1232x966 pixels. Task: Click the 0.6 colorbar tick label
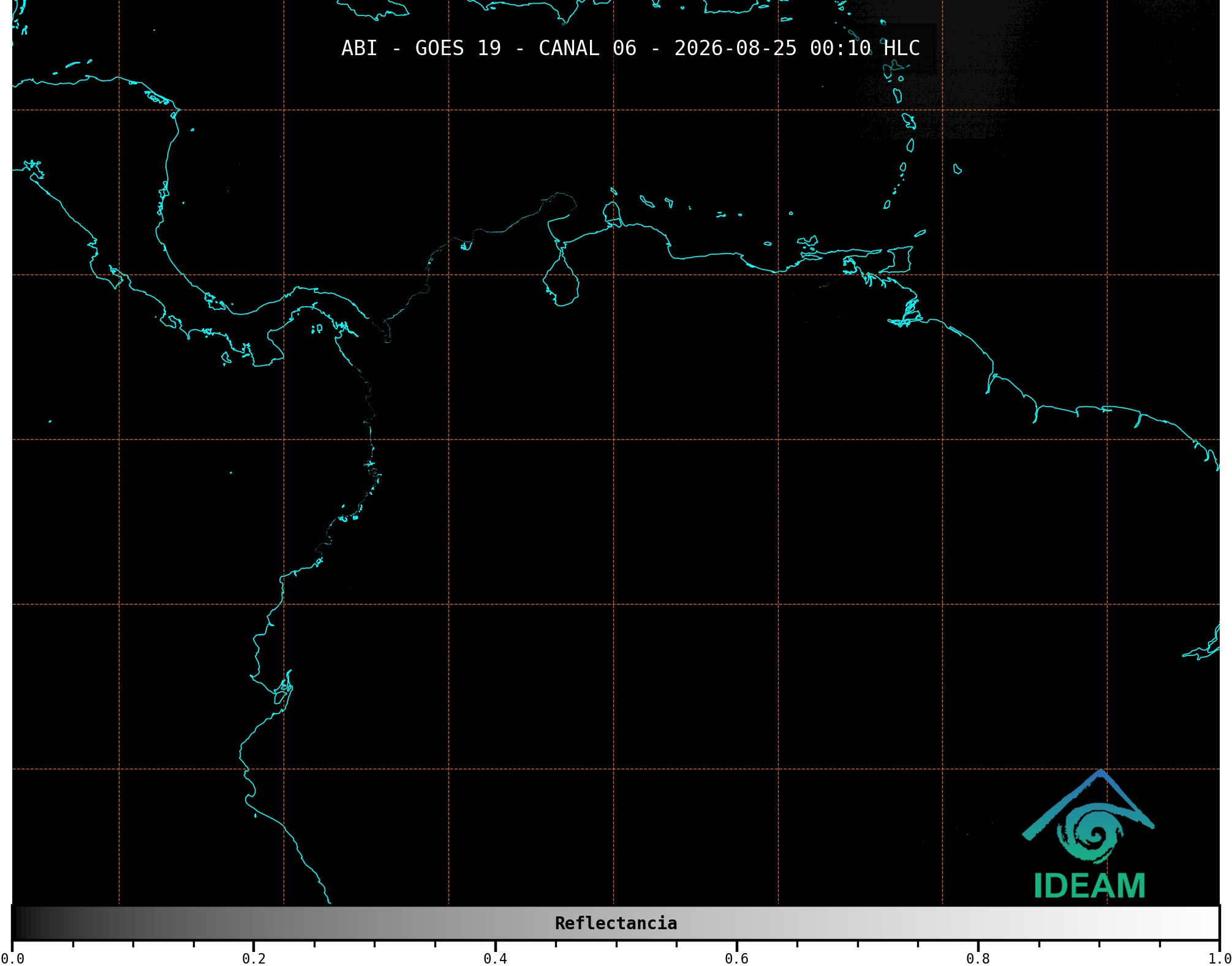tap(736, 959)
